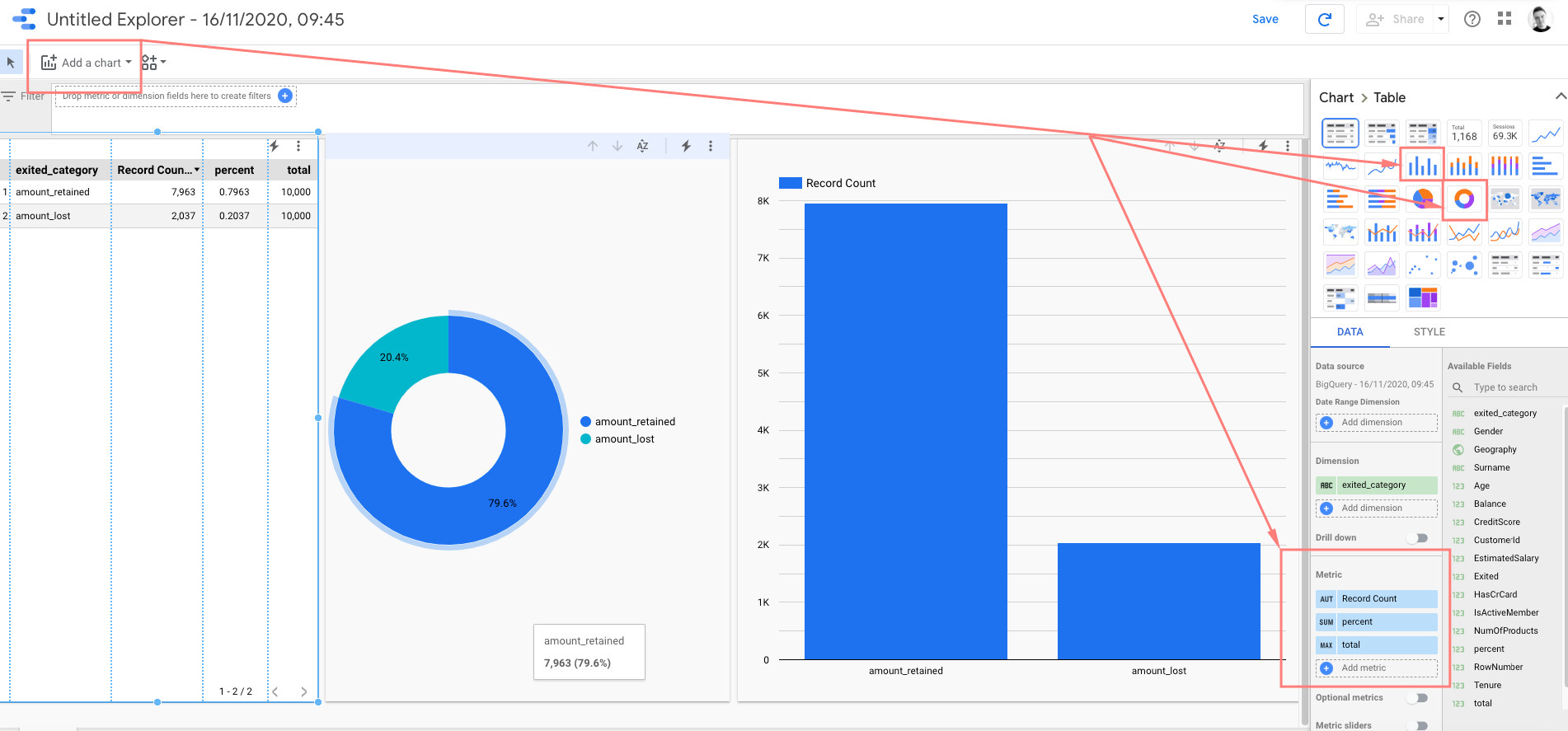Switch to the STYLE tab
This screenshot has width=1568, height=731.
1429,332
